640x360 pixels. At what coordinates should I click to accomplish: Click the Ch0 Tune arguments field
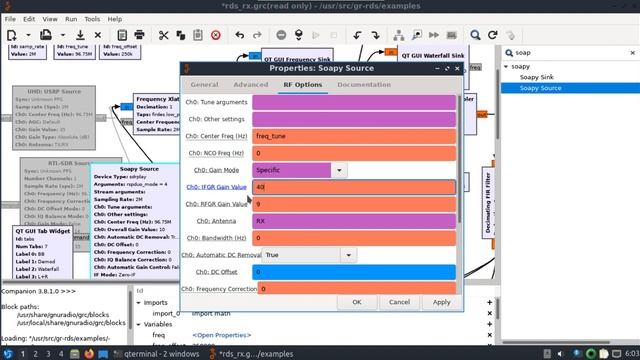point(354,102)
